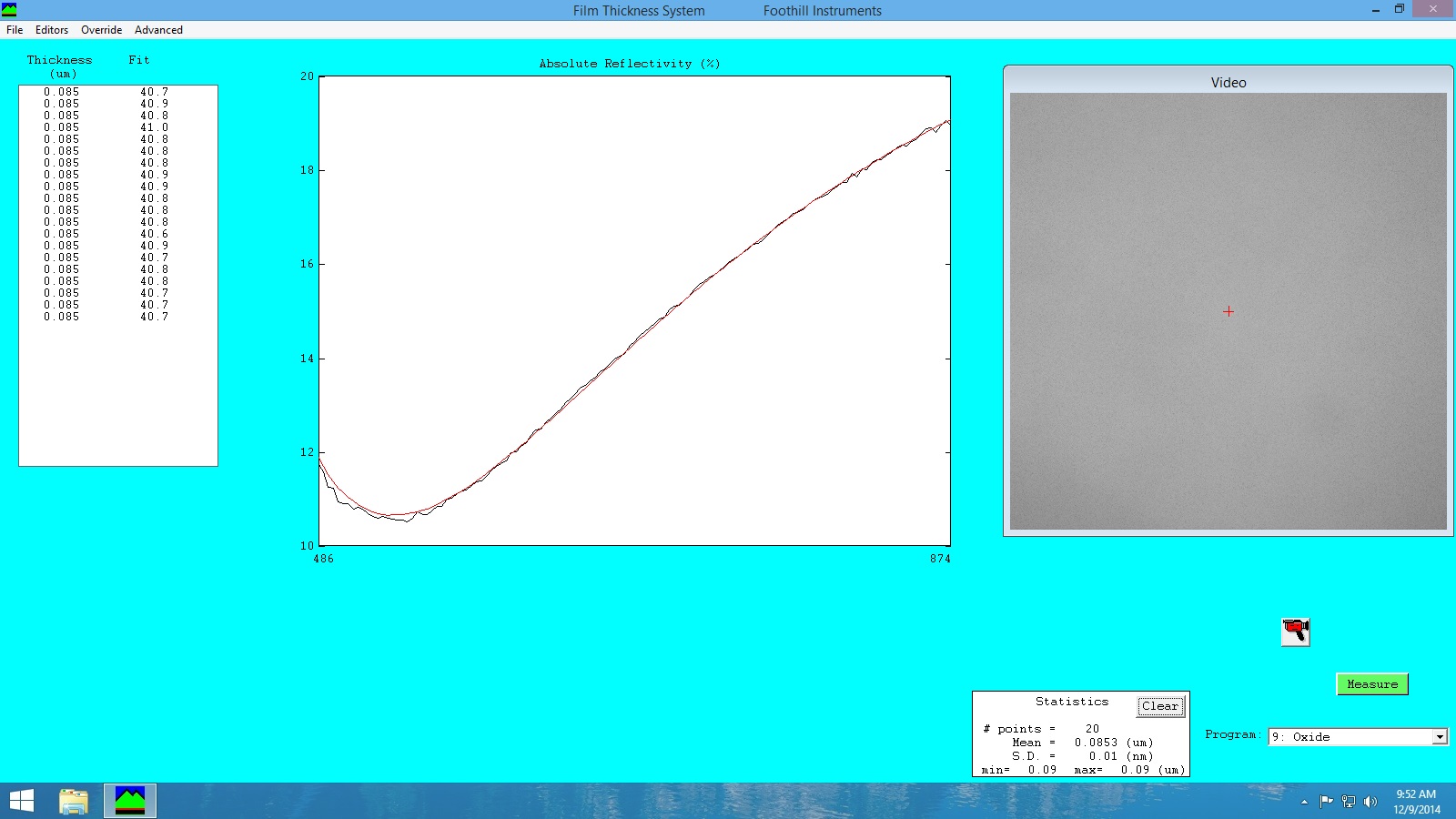Image resolution: width=1456 pixels, height=819 pixels.
Task: Minimize the Film Thickness System window
Action: click(1376, 10)
